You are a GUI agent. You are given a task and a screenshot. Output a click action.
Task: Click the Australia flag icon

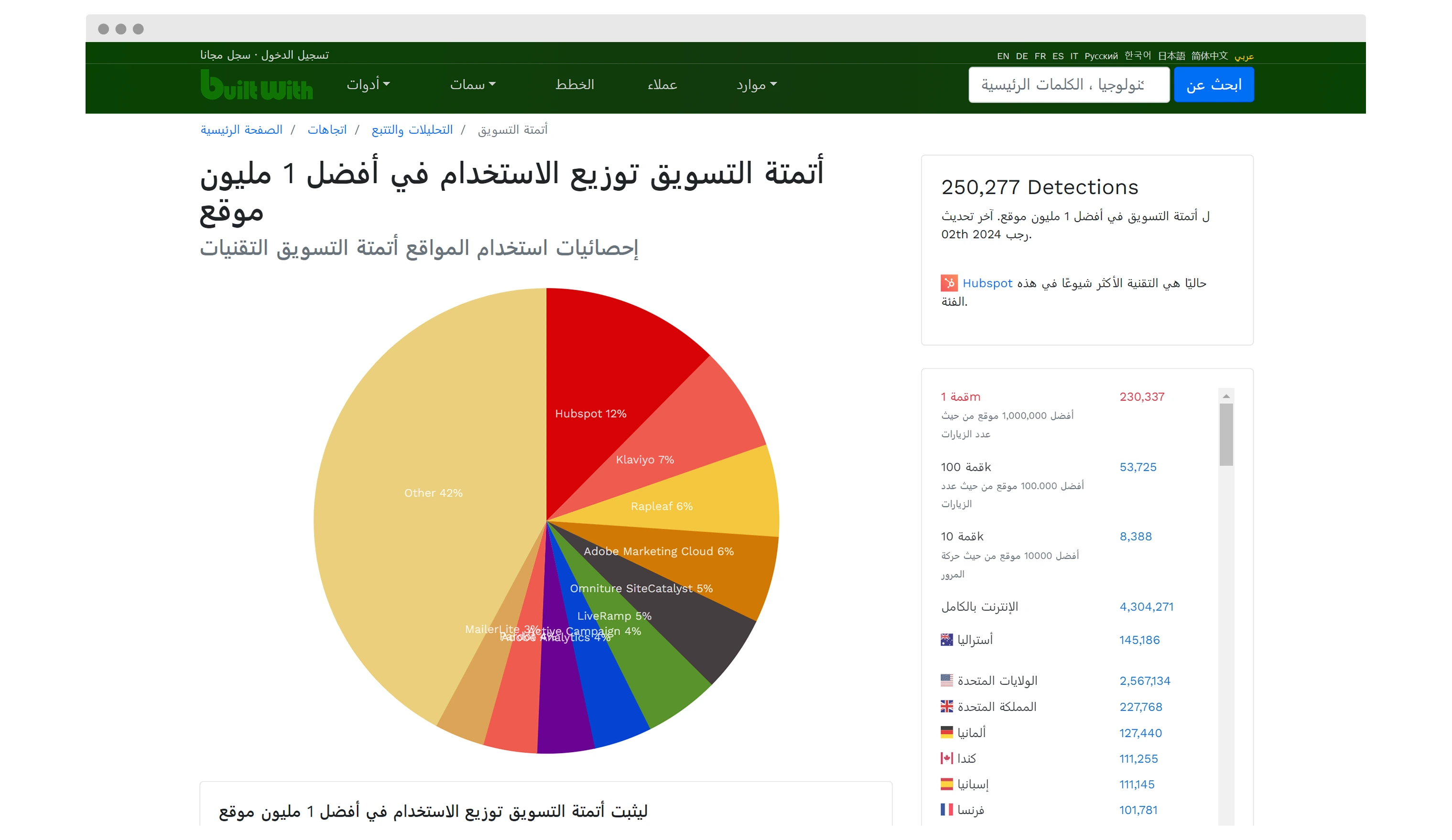(947, 639)
